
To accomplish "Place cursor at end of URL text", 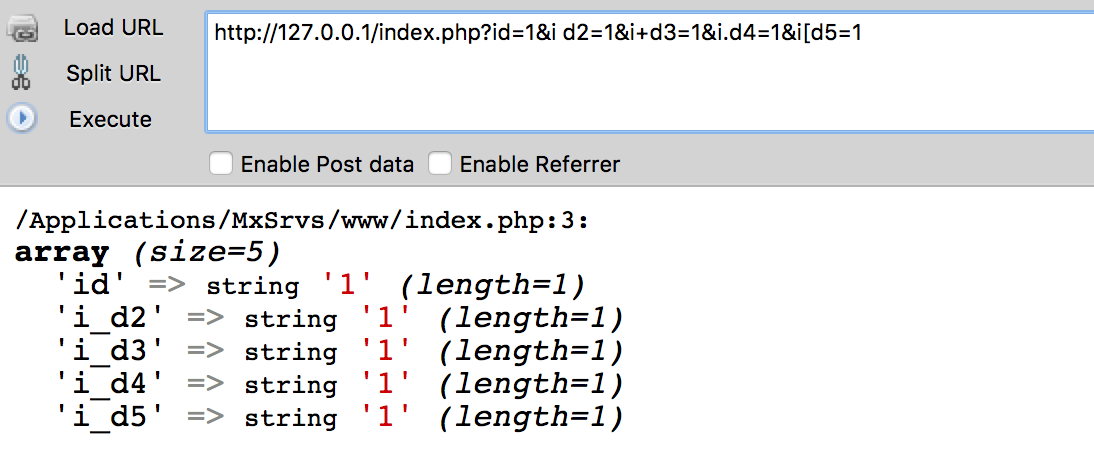I will coord(863,32).
